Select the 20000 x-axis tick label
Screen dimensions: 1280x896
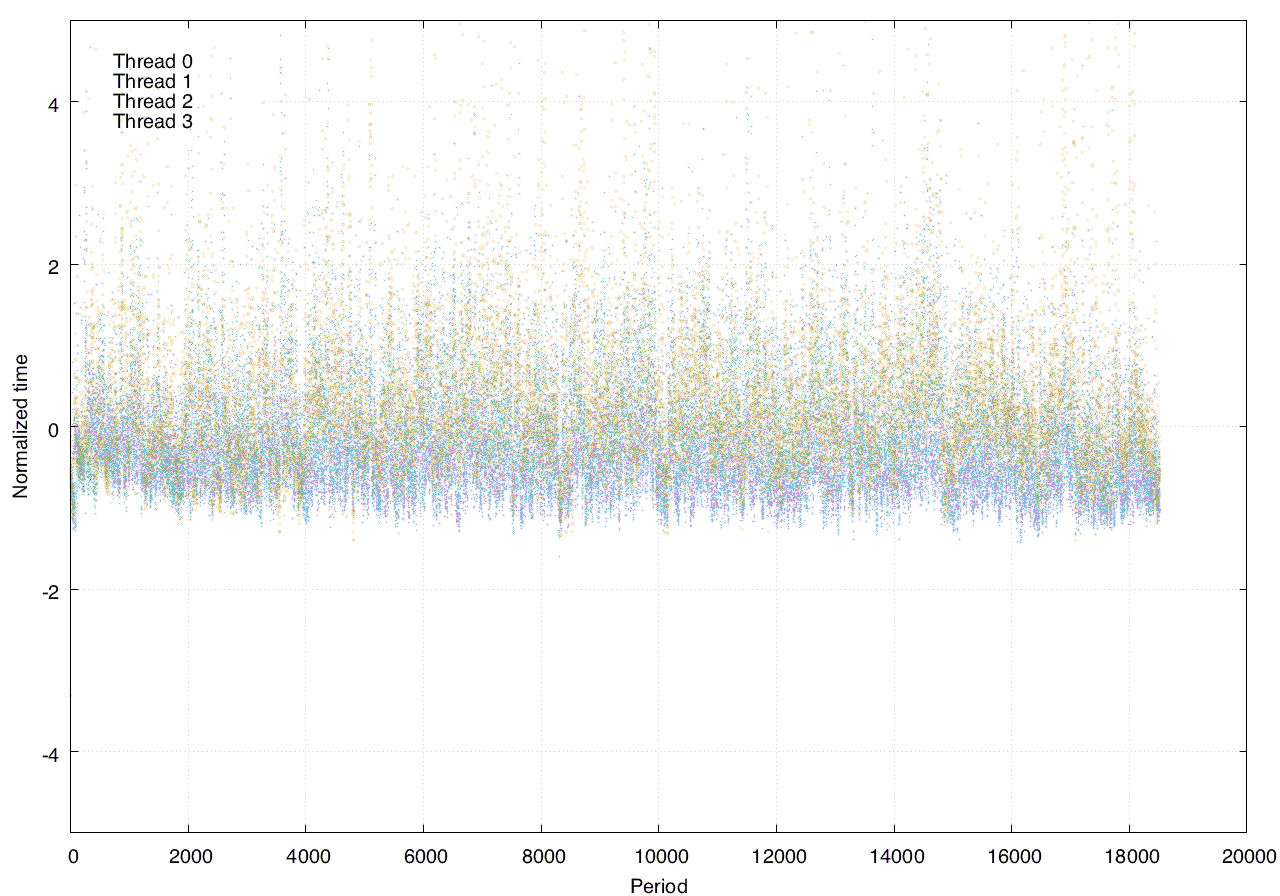[1246, 855]
